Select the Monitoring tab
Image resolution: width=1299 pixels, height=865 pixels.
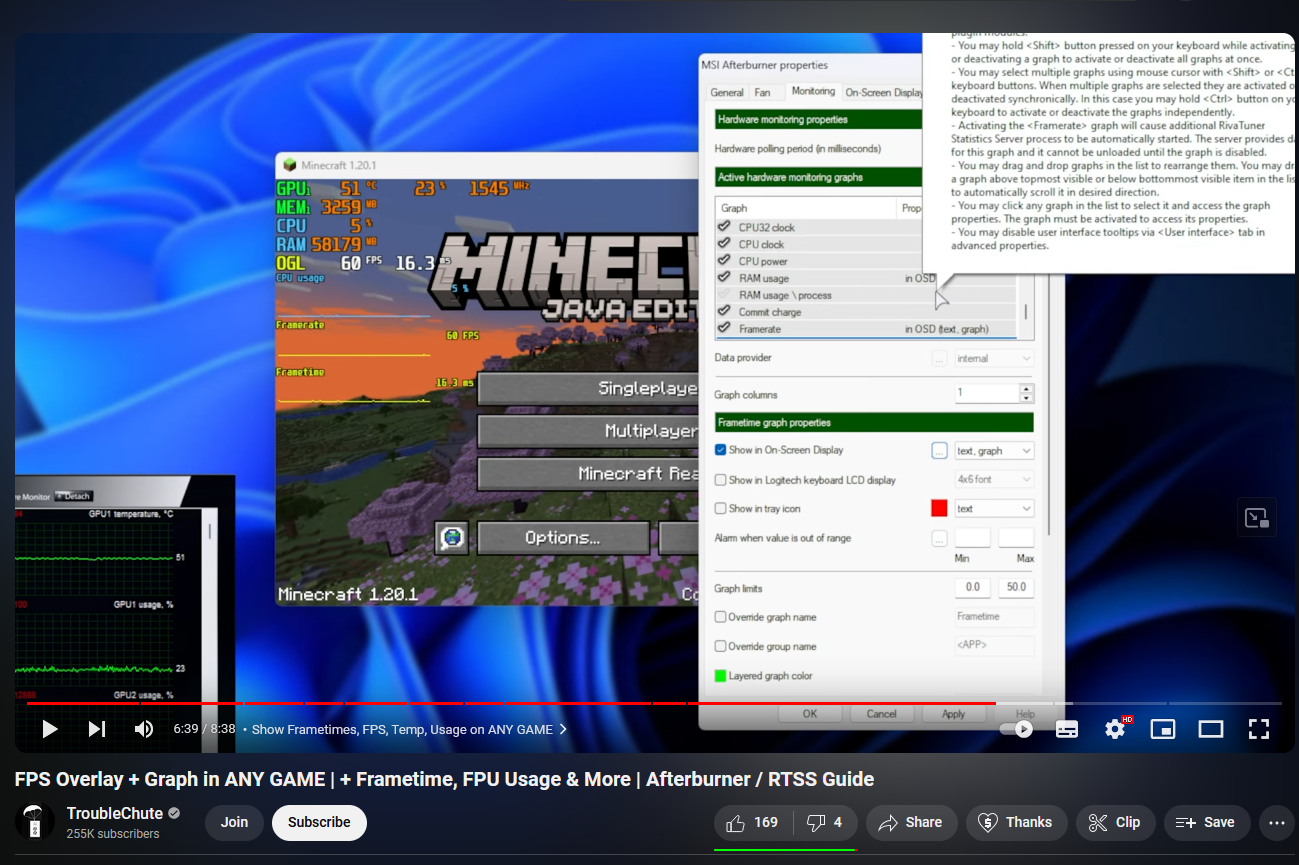coord(813,91)
